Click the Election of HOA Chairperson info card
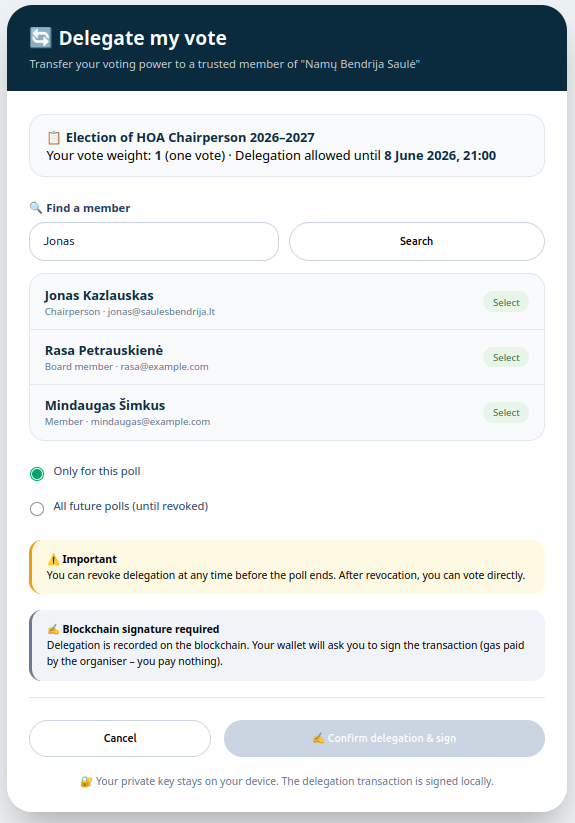Viewport: 575px width, 823px height. tap(287, 146)
